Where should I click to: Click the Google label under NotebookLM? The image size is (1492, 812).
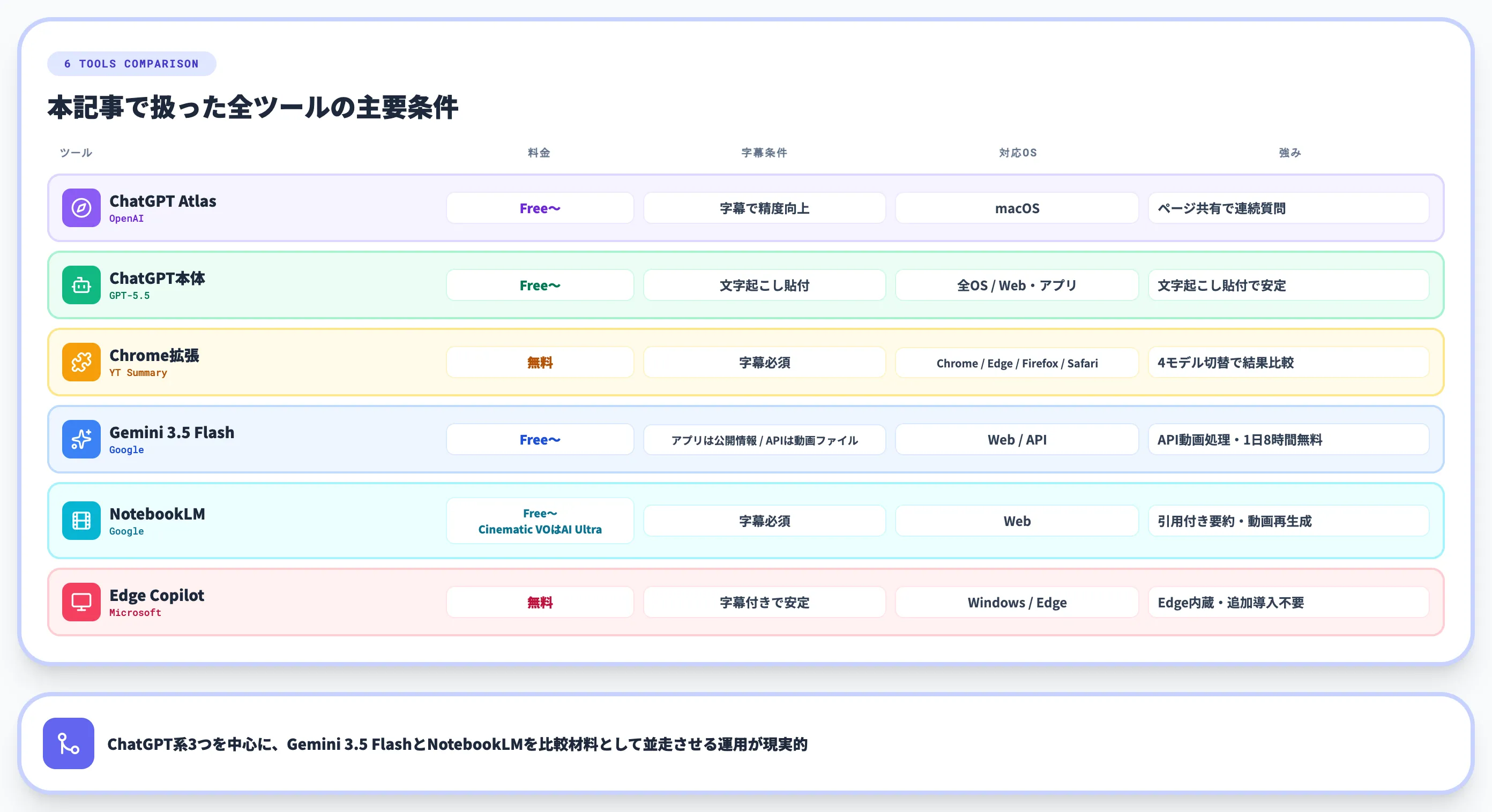tap(126, 531)
